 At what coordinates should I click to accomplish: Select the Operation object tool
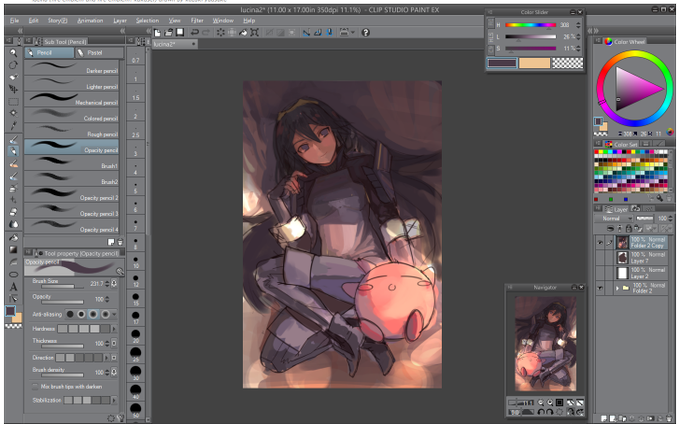pyautogui.click(x=13, y=77)
